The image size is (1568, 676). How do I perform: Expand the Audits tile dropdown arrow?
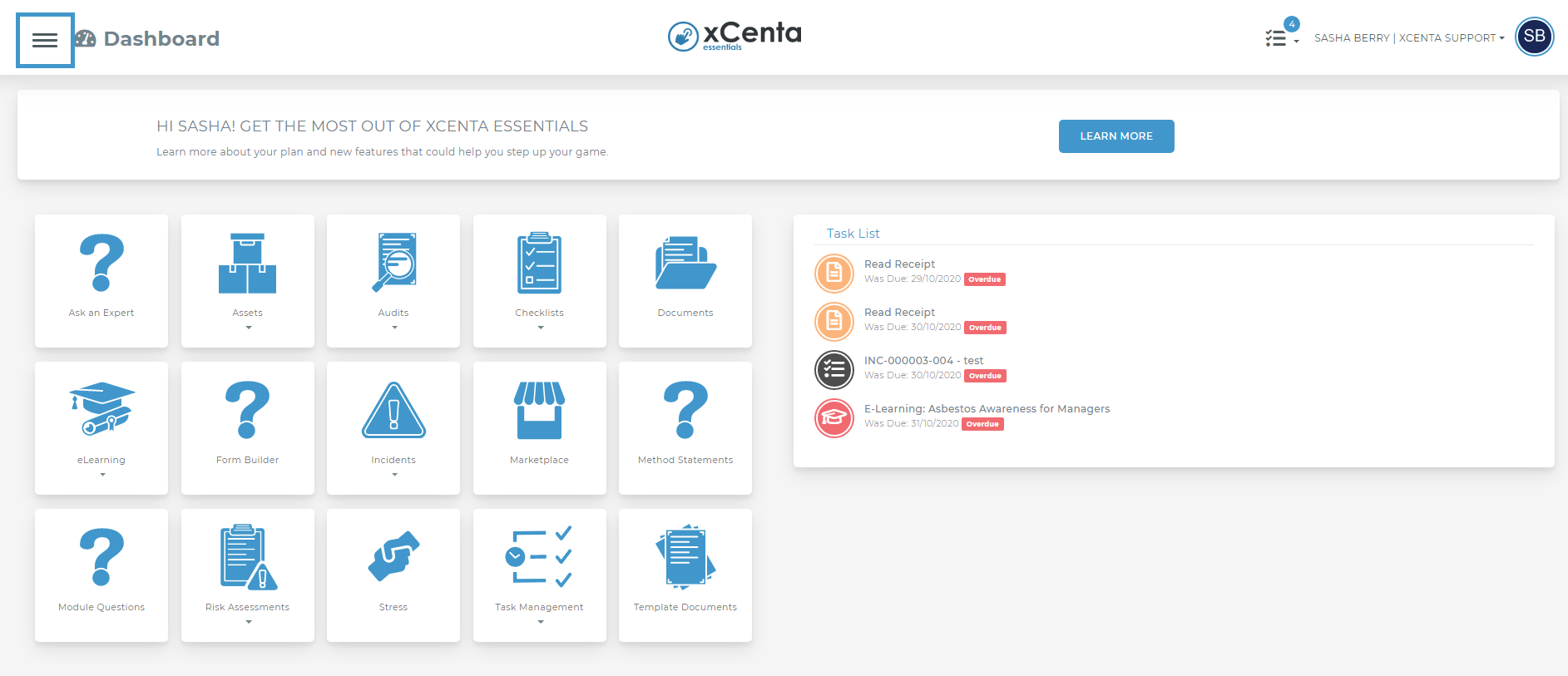click(x=394, y=328)
